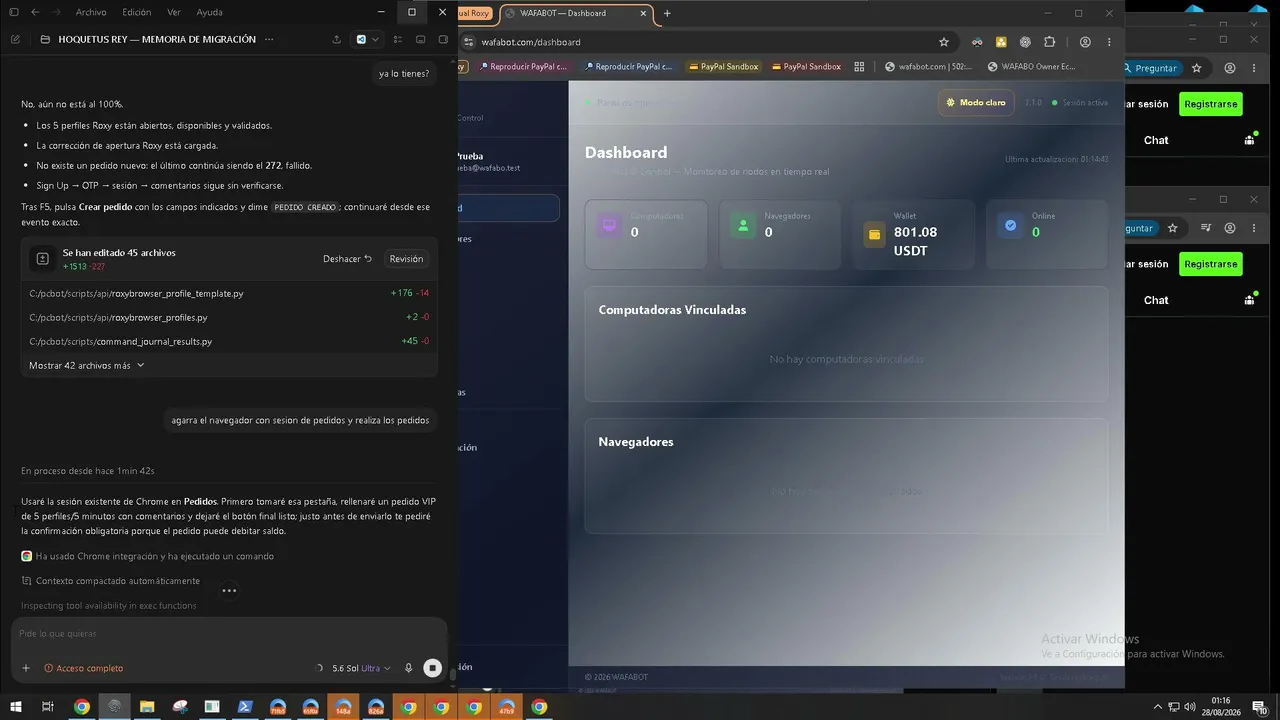Click the Pide lo que quieras input
The image size is (1280, 720).
tap(228, 633)
